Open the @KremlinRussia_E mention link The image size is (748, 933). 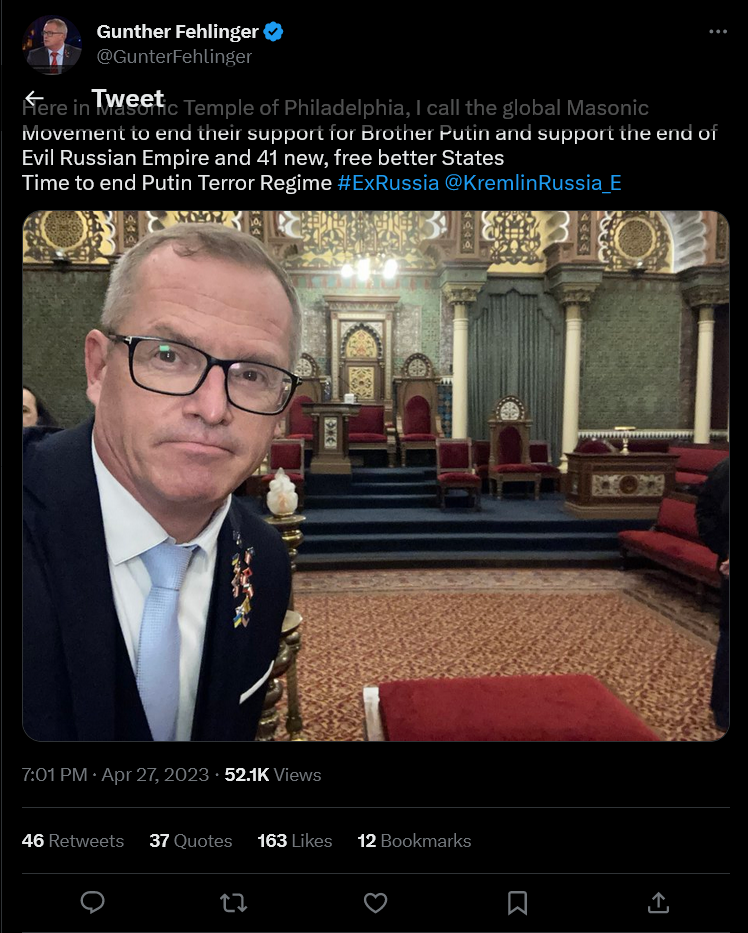[x=533, y=183]
